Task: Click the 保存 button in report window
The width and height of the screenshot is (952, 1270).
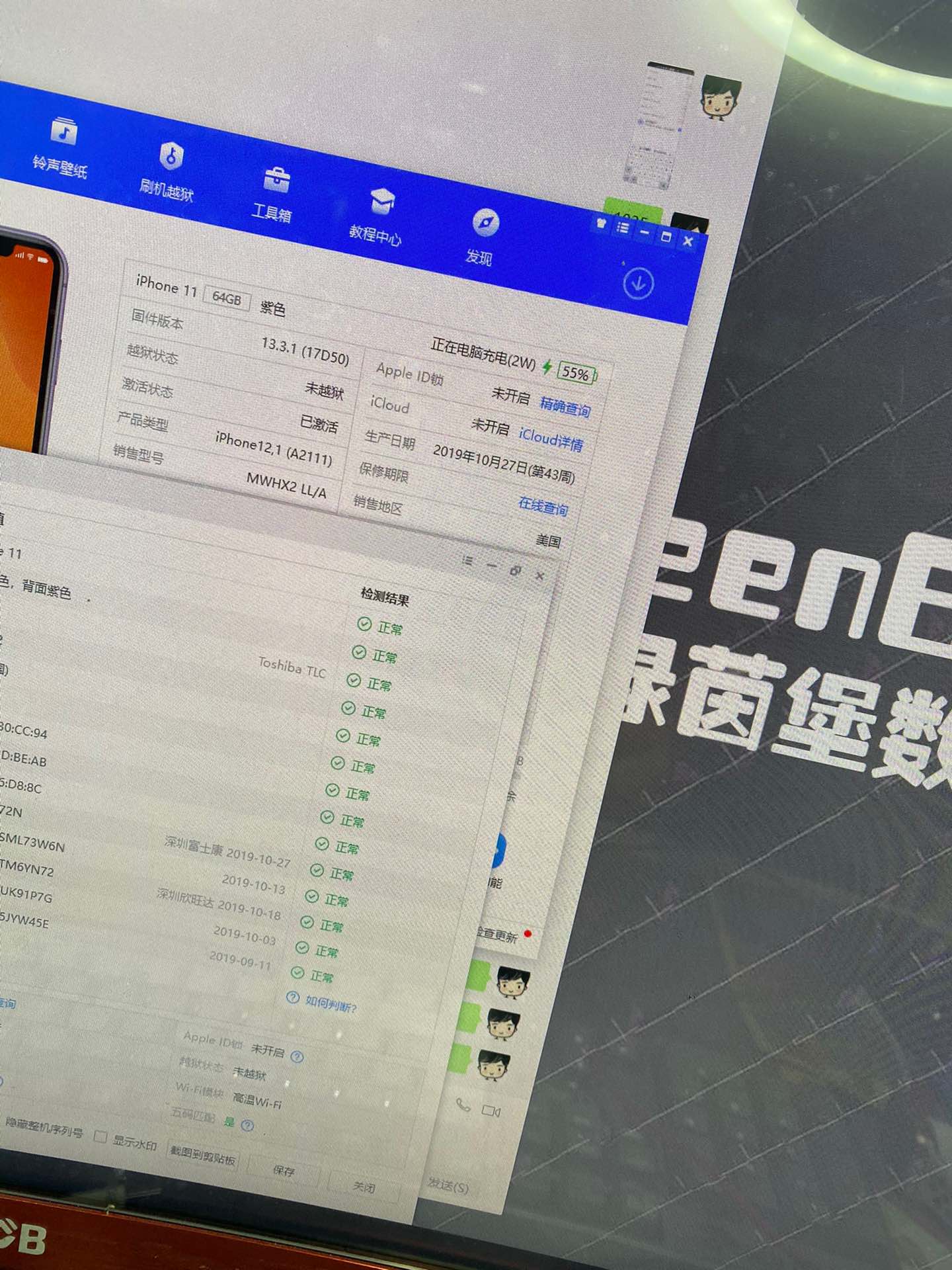Action: pos(284,1171)
